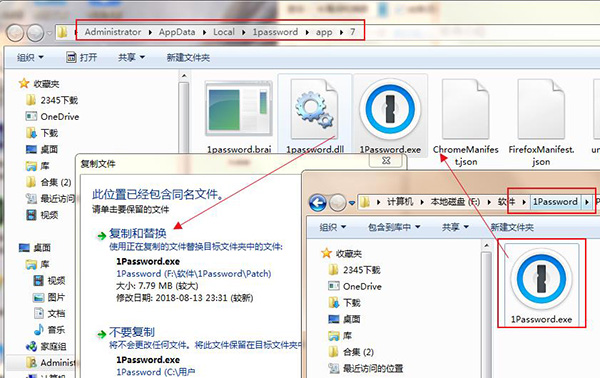
Task: Click the 7 folder breadcrumb
Action: (x=352, y=32)
